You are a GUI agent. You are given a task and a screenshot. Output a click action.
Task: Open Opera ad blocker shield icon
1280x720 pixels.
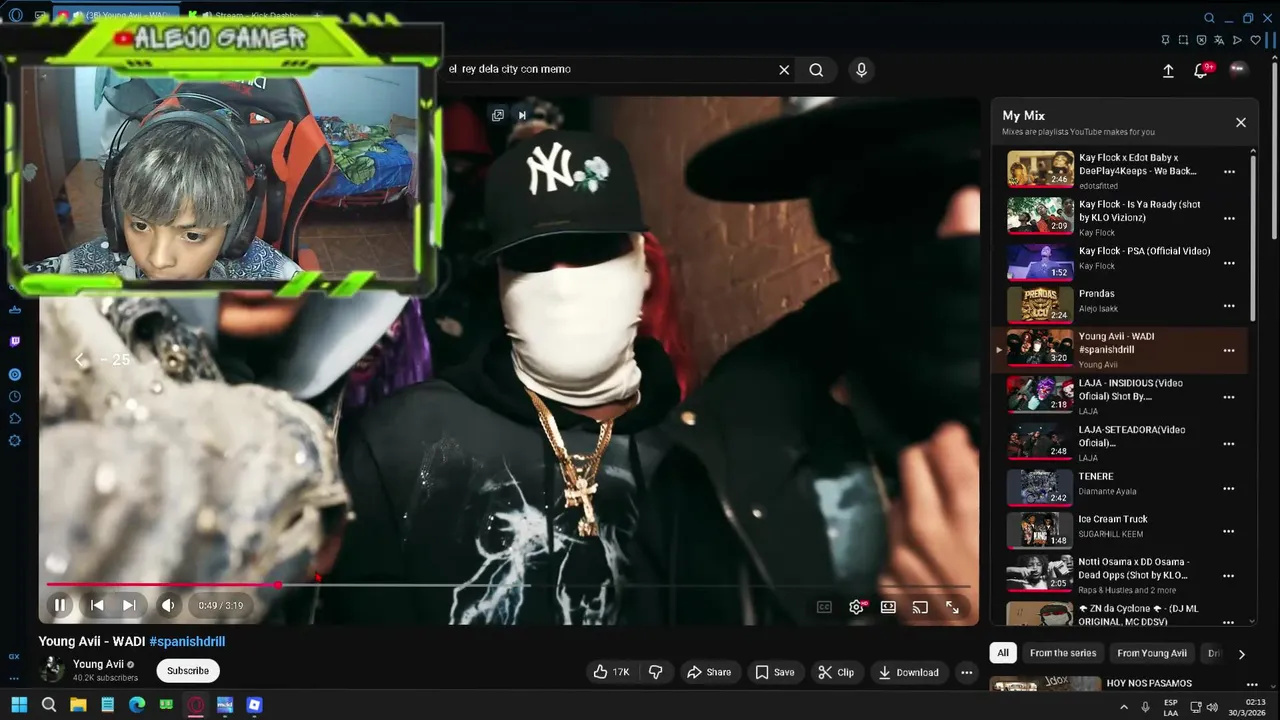pos(1201,40)
